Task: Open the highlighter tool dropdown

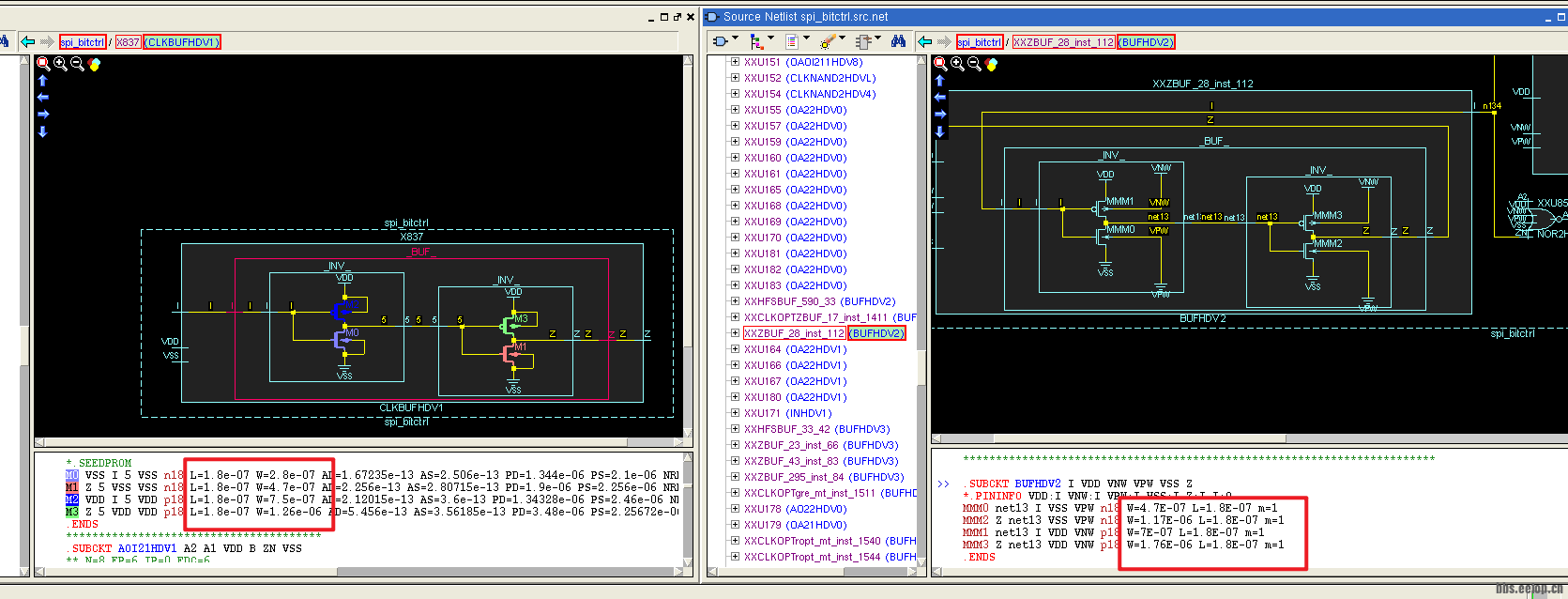Action: [x=843, y=39]
